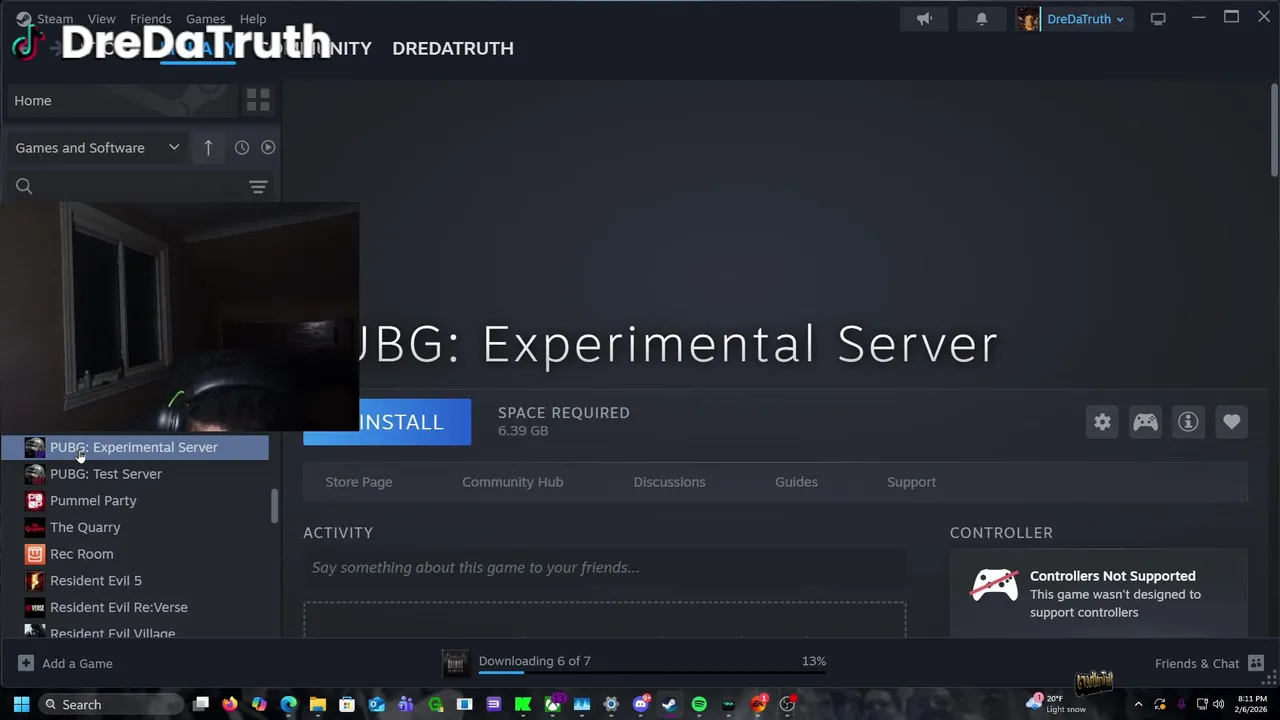Viewport: 1280px width, 720px height.
Task: Open advanced filters icon in search bar
Action: pyautogui.click(x=258, y=187)
